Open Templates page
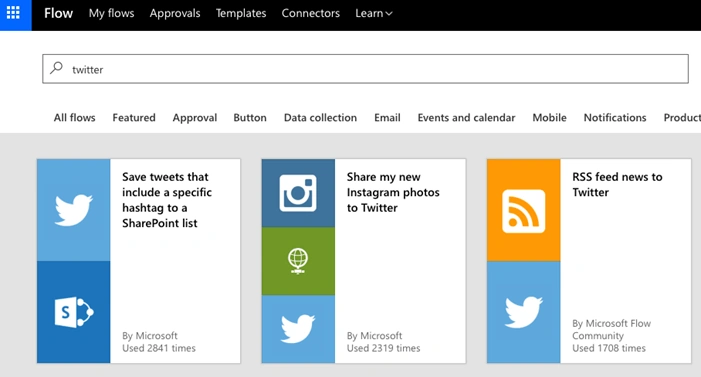Viewport: 701px width, 377px height. click(241, 13)
